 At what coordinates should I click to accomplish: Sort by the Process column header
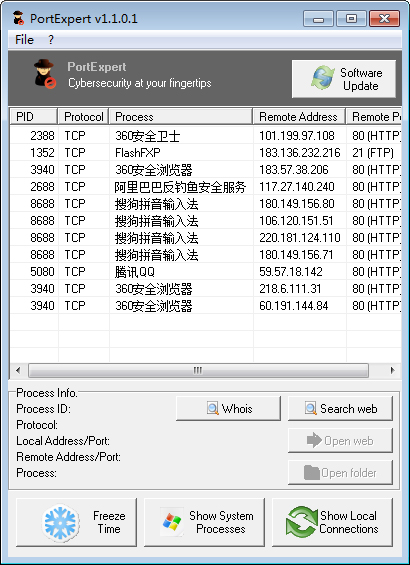(x=181, y=117)
